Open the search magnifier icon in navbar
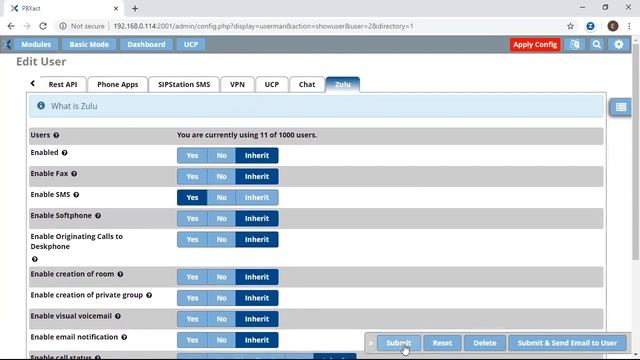 [x=597, y=44]
